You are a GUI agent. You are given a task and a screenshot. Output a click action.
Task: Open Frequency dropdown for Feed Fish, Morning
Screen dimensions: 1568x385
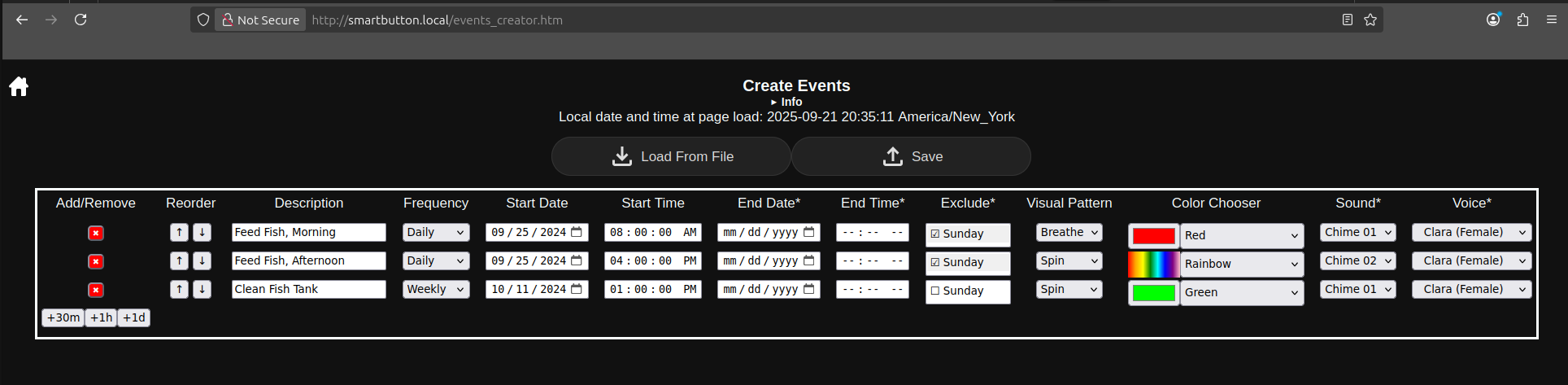(x=436, y=232)
